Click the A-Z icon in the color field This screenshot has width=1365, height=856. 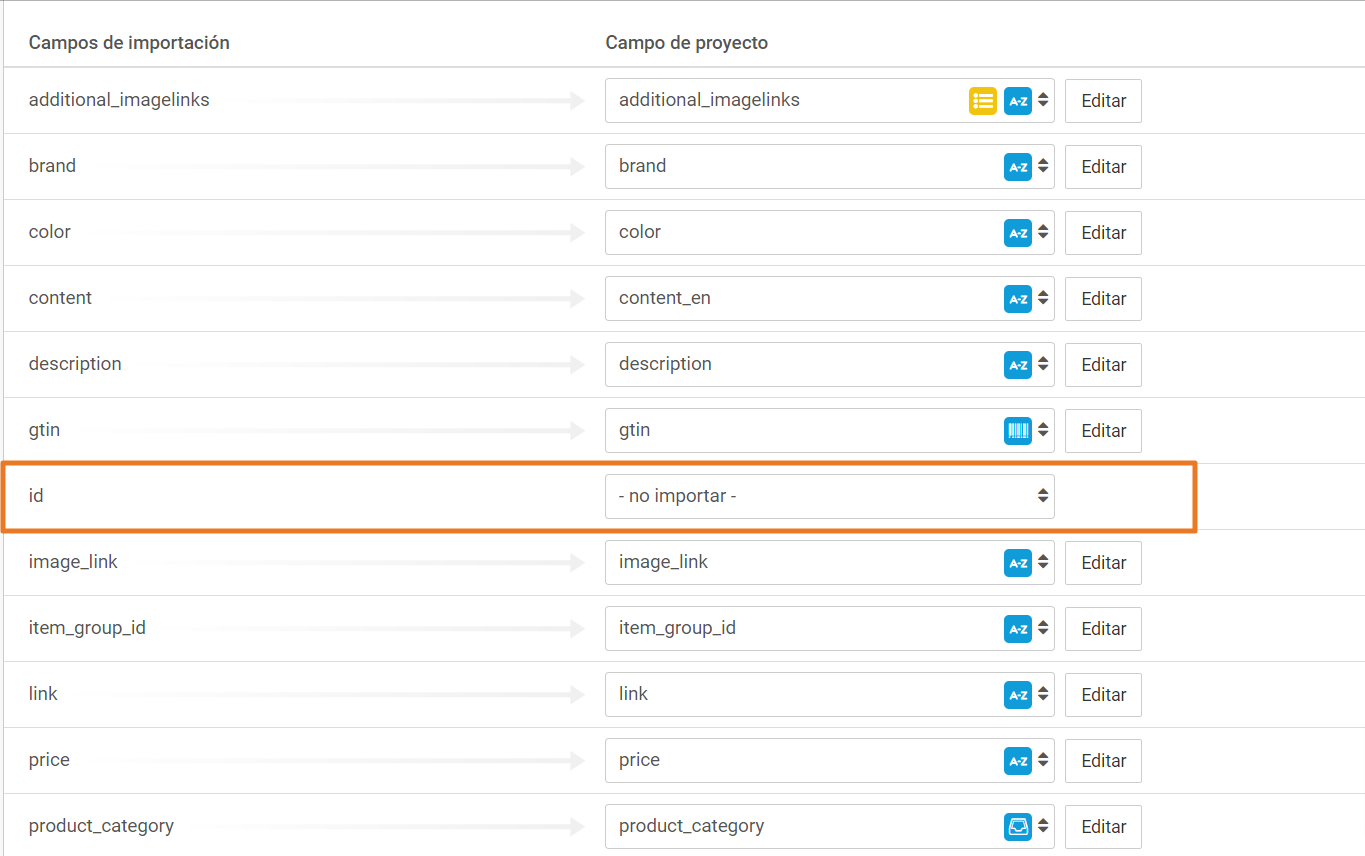pyautogui.click(x=1018, y=233)
